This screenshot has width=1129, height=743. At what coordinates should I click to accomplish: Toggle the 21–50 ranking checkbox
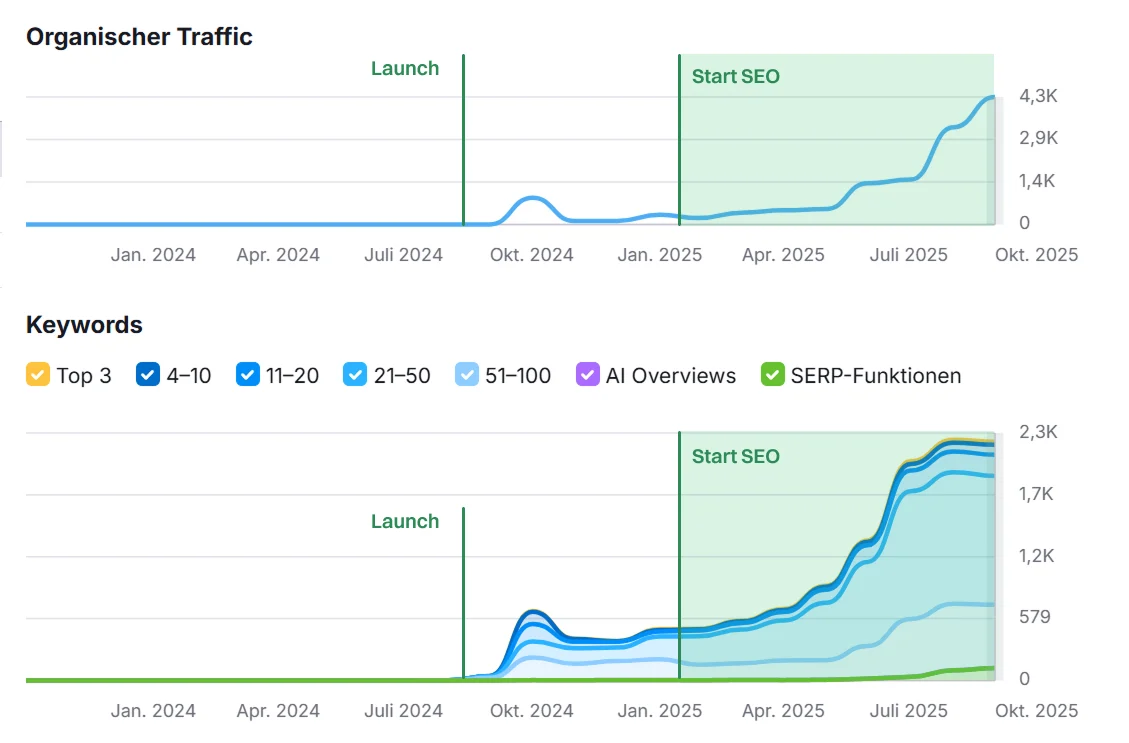pos(354,375)
